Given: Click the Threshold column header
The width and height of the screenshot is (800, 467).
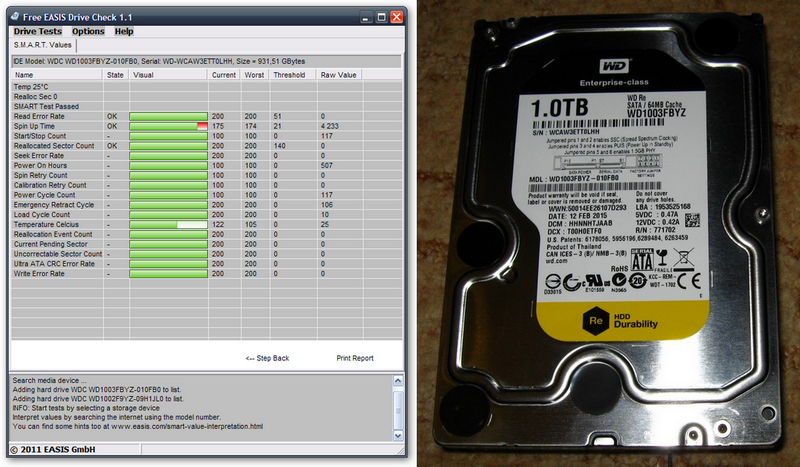Looking at the screenshot, I should (293, 75).
